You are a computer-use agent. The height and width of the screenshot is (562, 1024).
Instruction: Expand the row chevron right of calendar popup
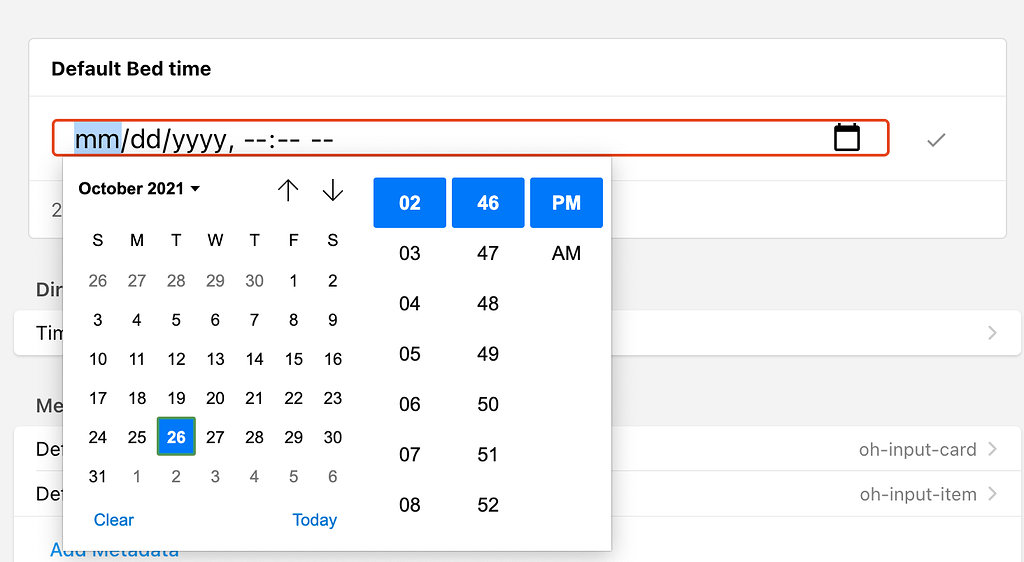coord(992,332)
